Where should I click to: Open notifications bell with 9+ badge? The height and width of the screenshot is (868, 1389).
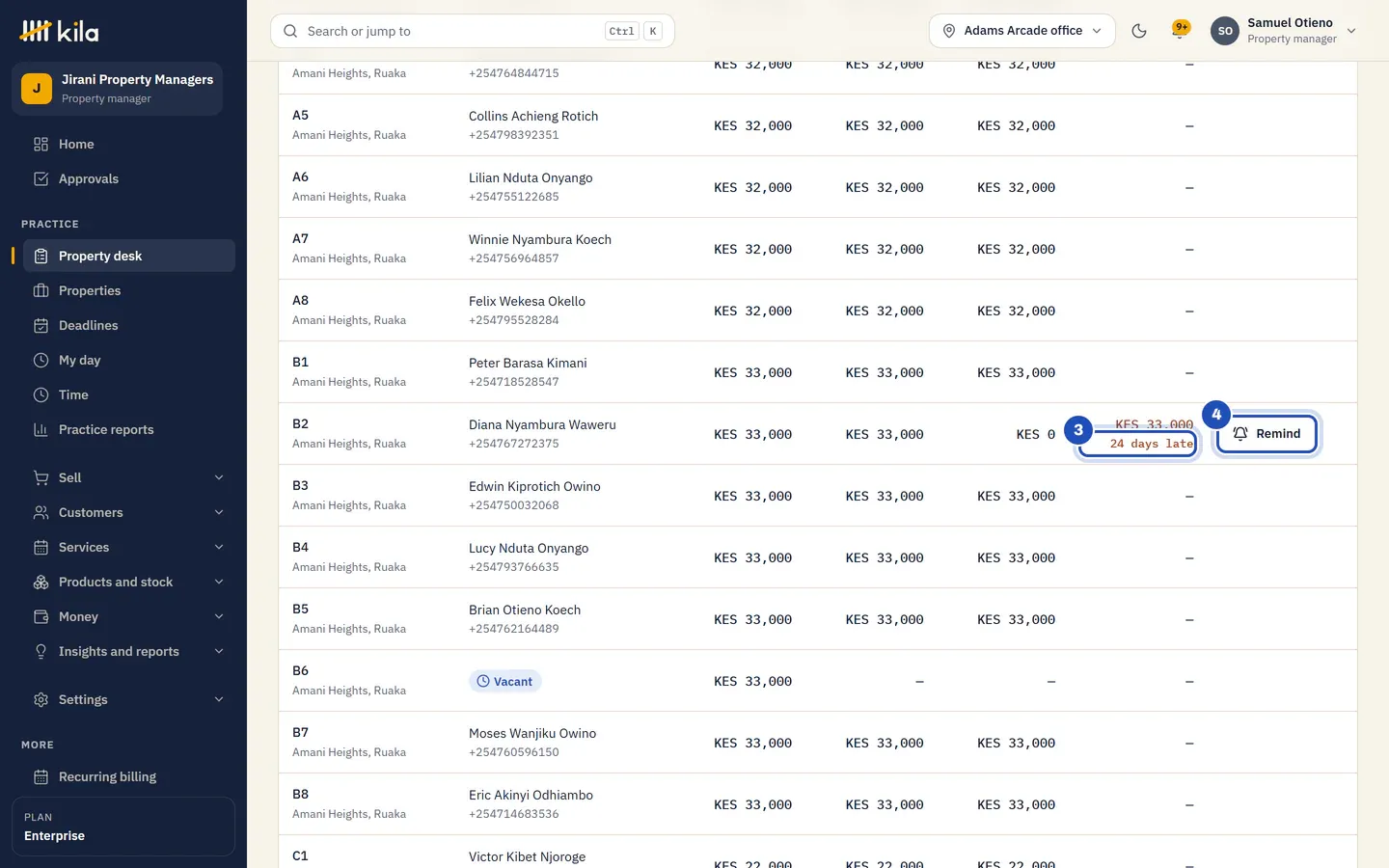1179,31
